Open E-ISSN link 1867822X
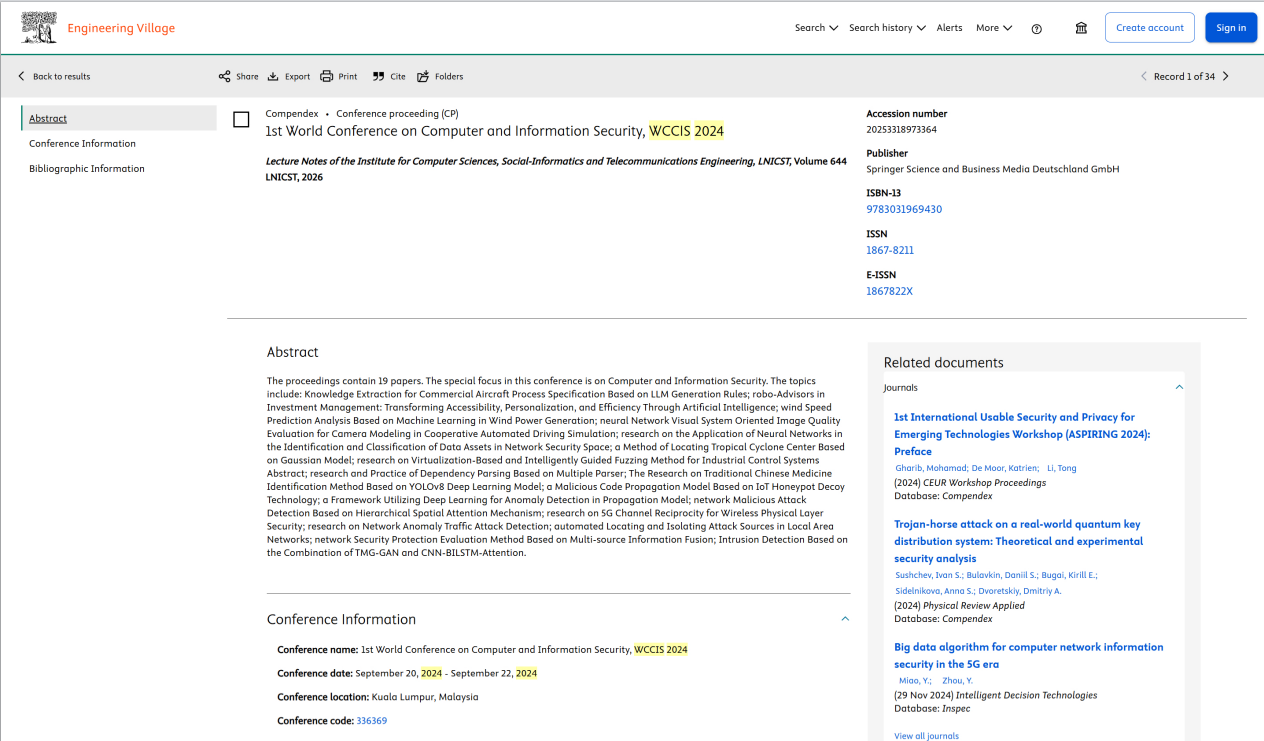The image size is (1264, 741). 889,291
